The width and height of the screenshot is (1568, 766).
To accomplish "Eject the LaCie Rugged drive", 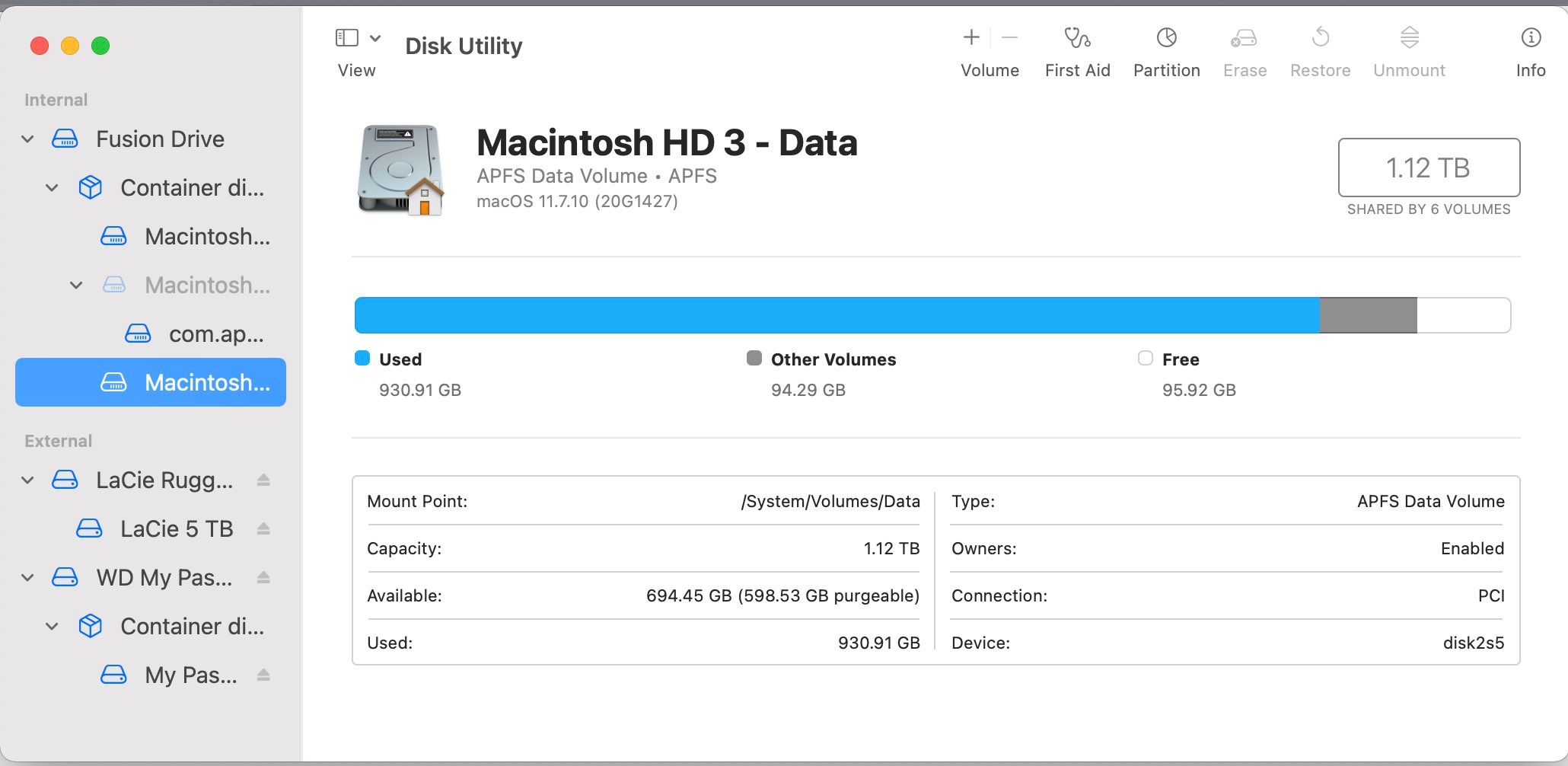I will pyautogui.click(x=263, y=480).
